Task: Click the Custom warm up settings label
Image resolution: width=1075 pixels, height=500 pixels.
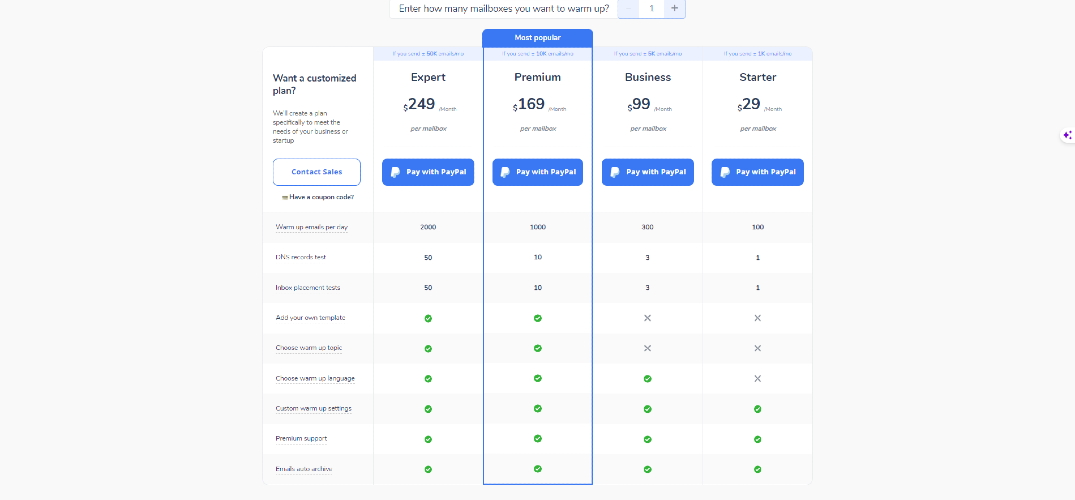Action: pos(313,409)
